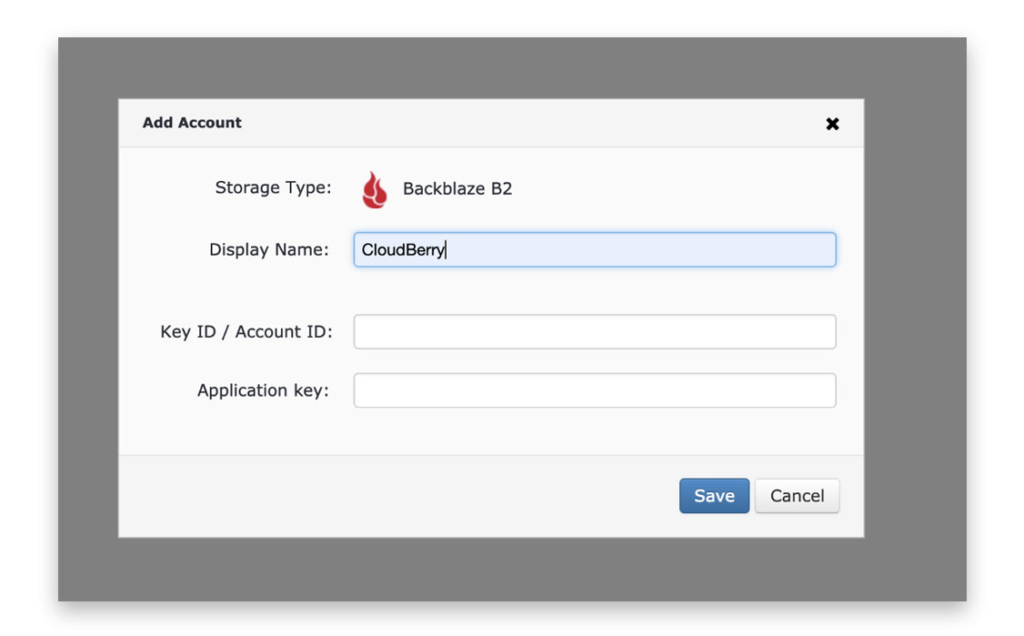Focus the Display Name input field

pos(594,249)
